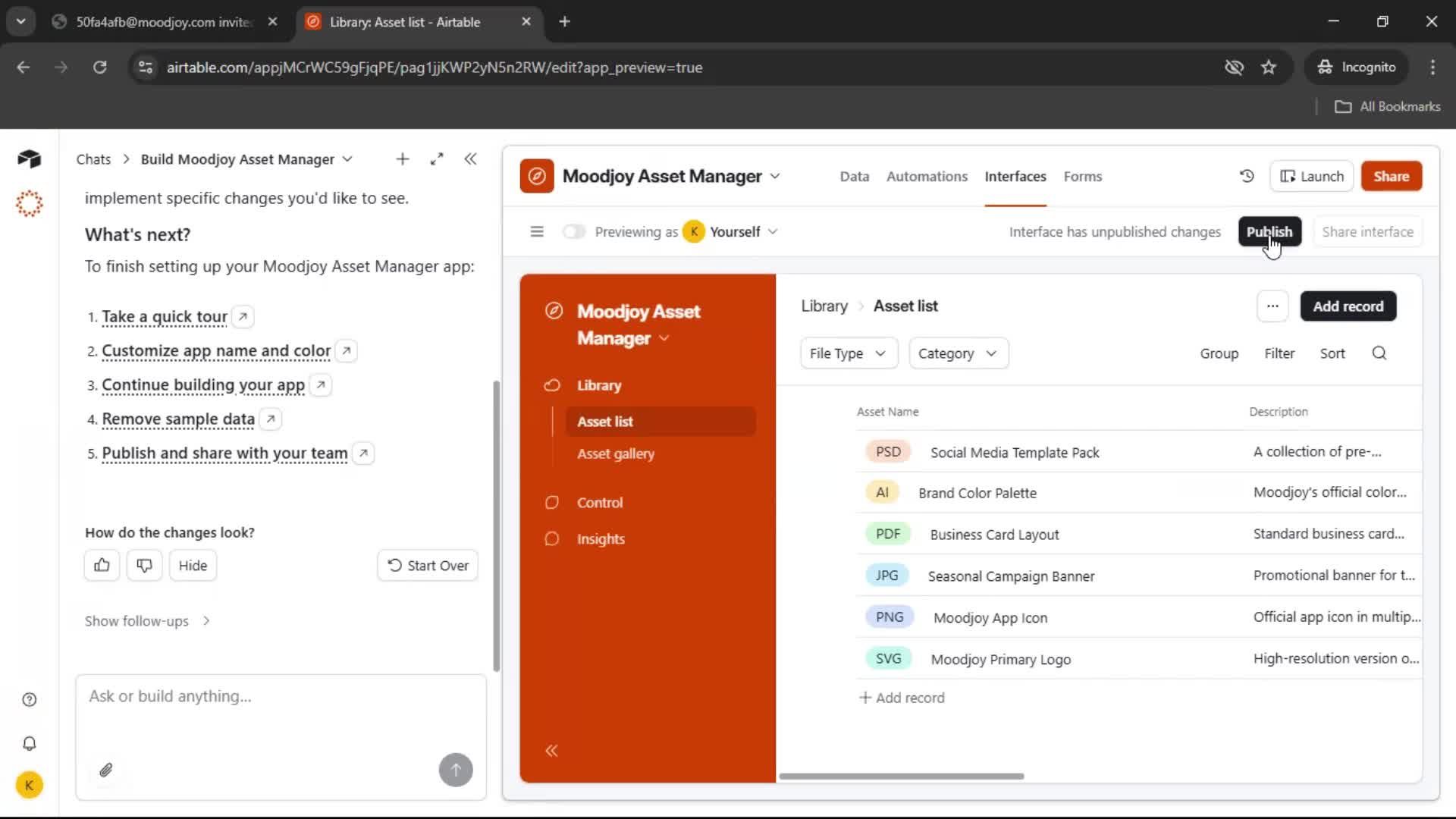1456x819 pixels.
Task: Click the table horizontal scrollbar
Action: tap(902, 776)
